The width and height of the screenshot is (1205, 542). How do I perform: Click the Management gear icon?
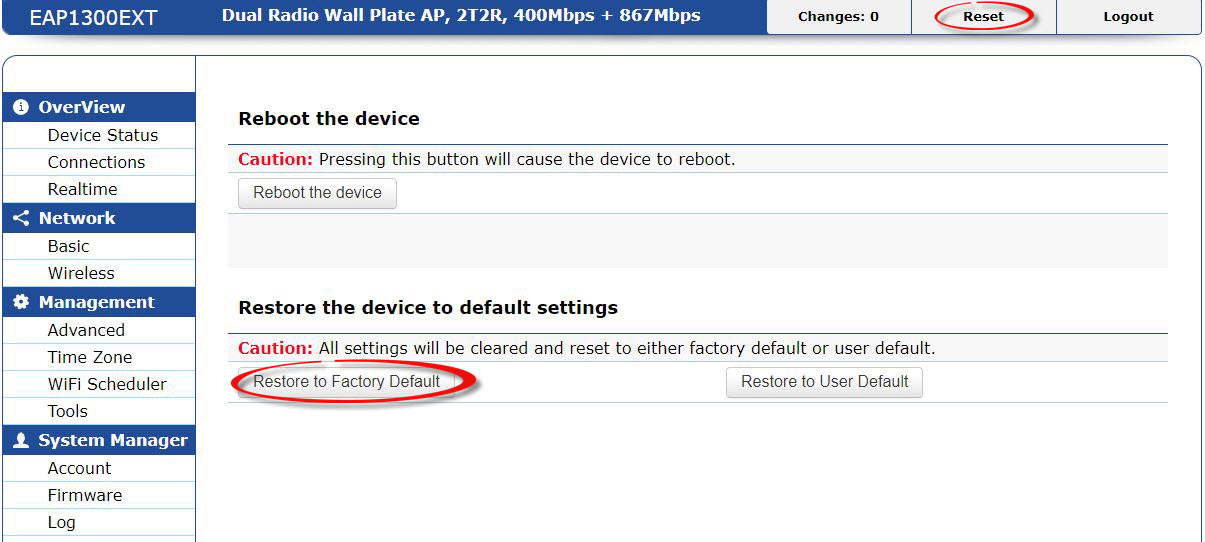(x=21, y=302)
